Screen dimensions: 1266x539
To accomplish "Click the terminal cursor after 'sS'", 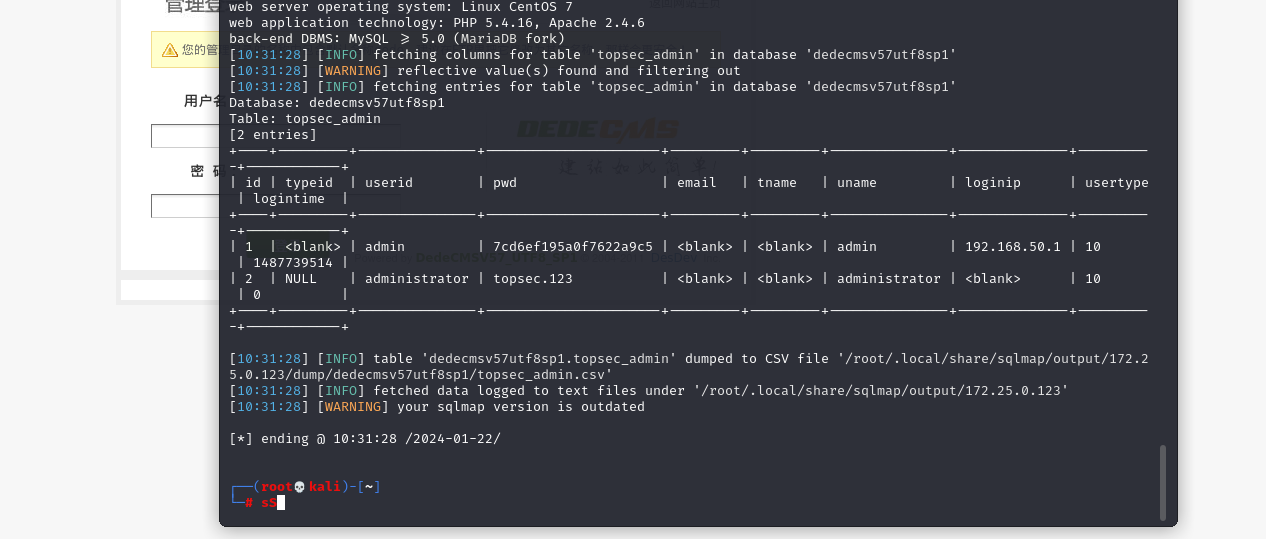I will click(x=281, y=503).
